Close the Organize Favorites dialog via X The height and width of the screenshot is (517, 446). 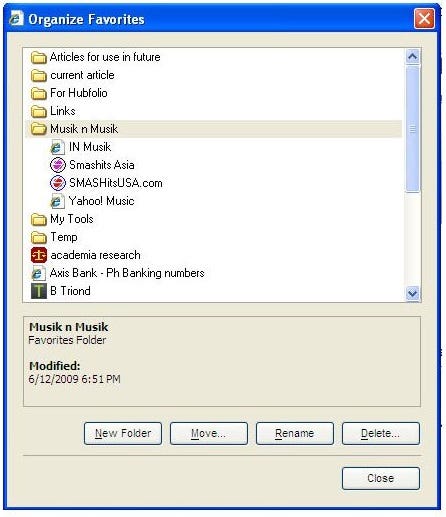(424, 18)
